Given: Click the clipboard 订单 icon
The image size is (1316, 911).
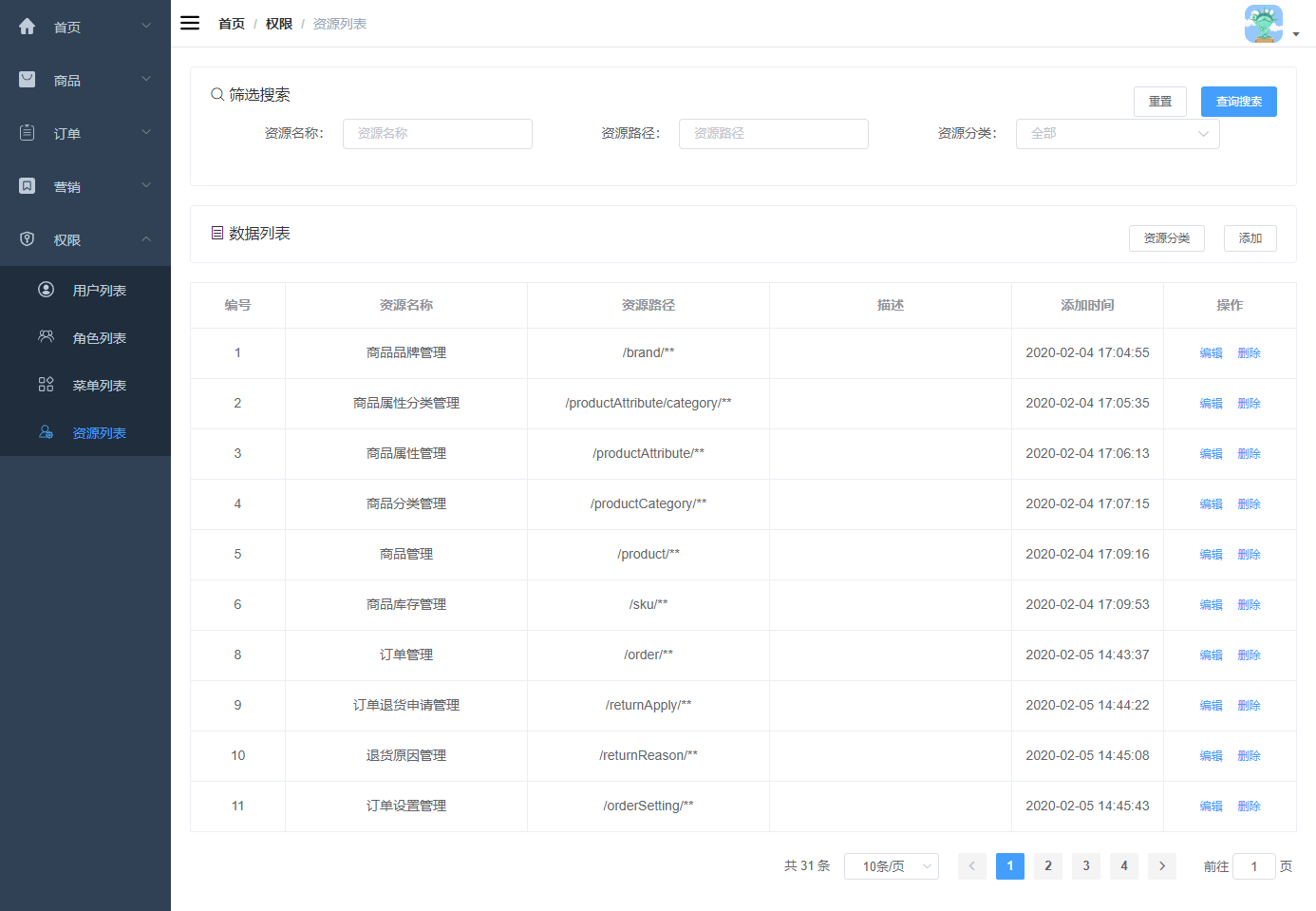Looking at the screenshot, I should point(28,133).
